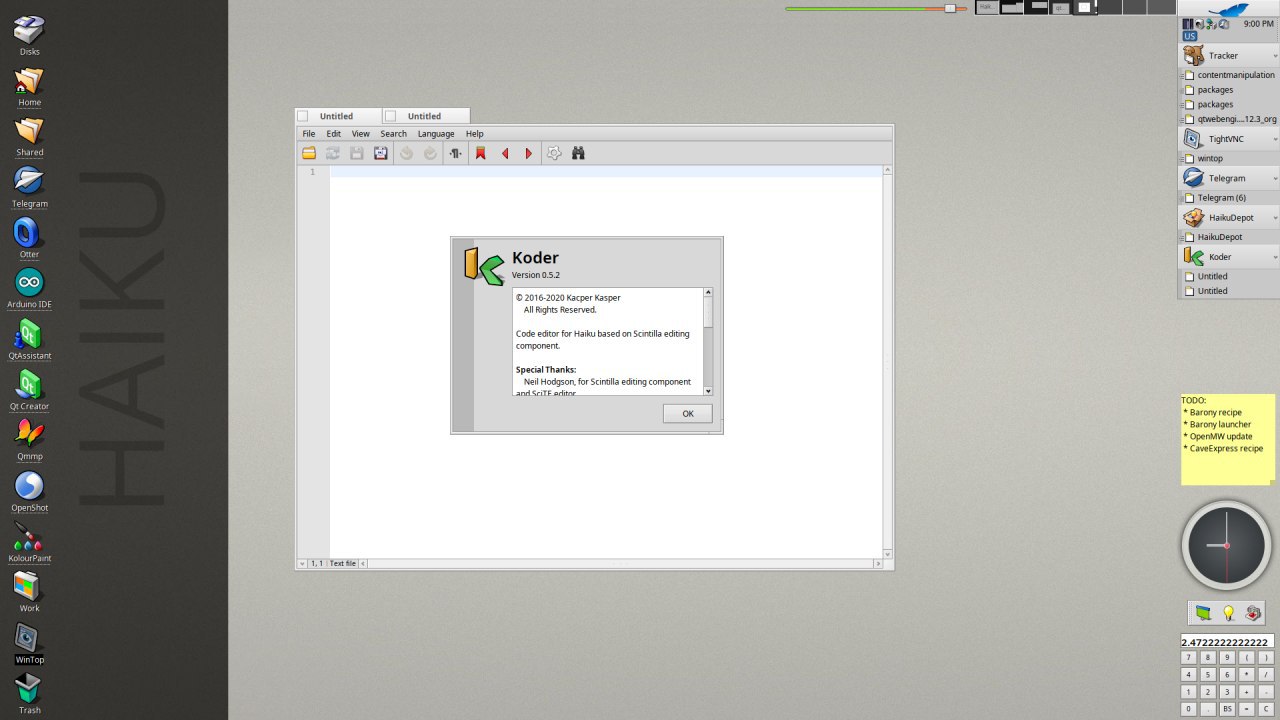Select the second Untitled window tab

pyautogui.click(x=426, y=116)
